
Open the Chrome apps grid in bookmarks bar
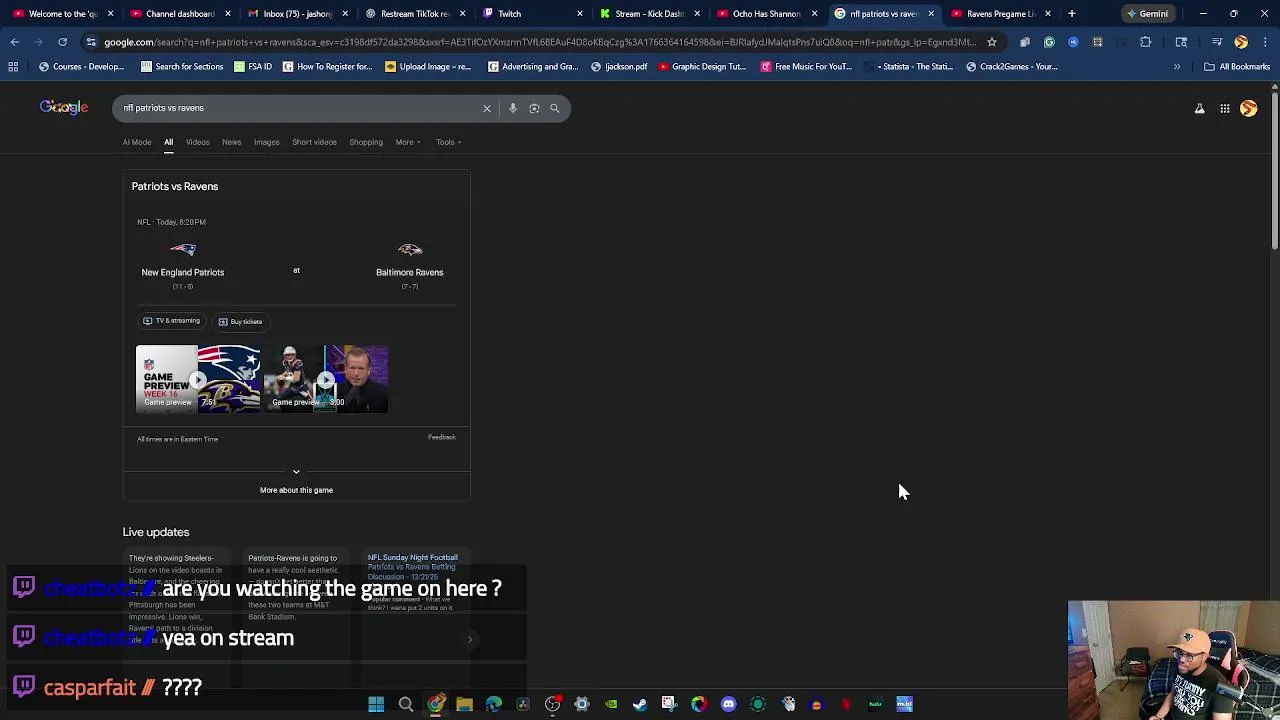(x=13, y=66)
